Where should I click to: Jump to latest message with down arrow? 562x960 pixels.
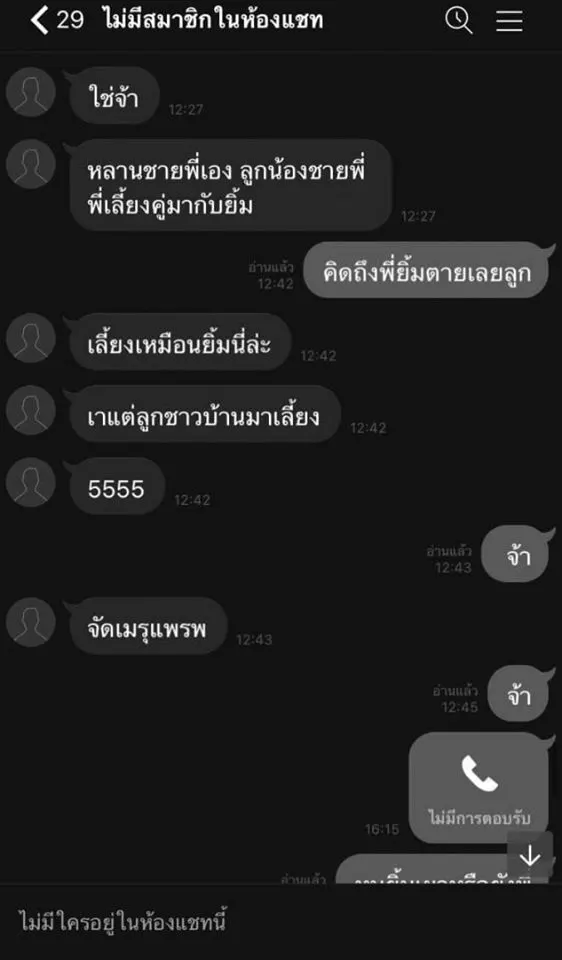[530, 857]
